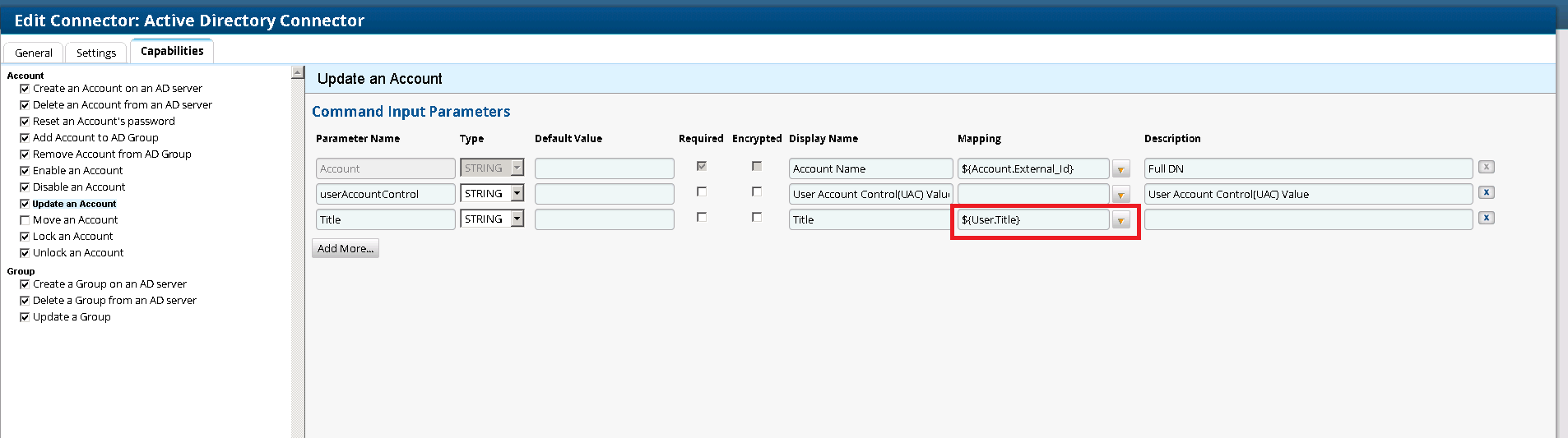The image size is (1568, 438).
Task: Select Disable an Account capability label
Action: 79,187
